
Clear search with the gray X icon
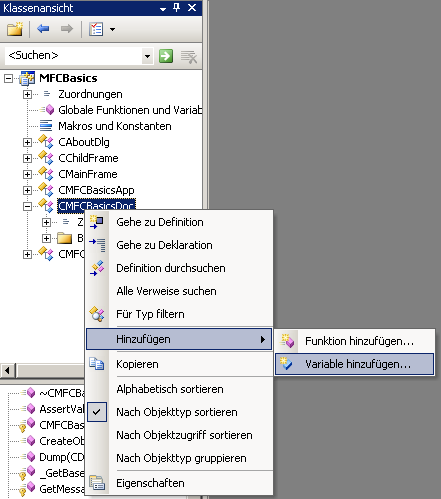click(189, 56)
